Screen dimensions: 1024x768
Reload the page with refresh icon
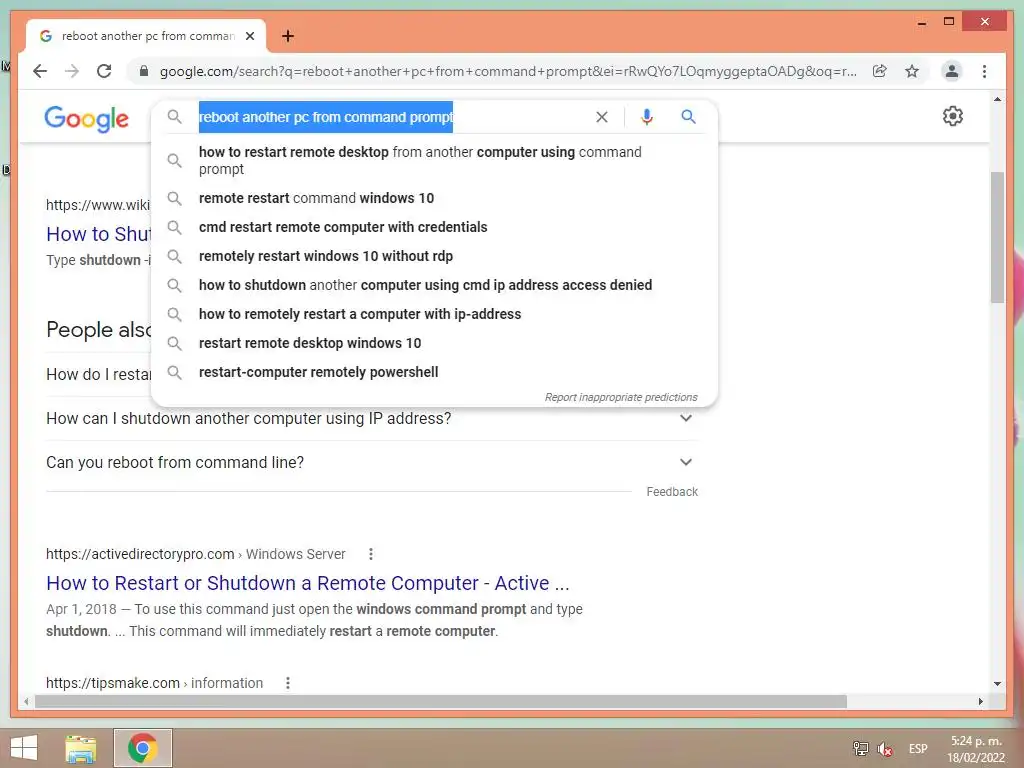(x=104, y=71)
